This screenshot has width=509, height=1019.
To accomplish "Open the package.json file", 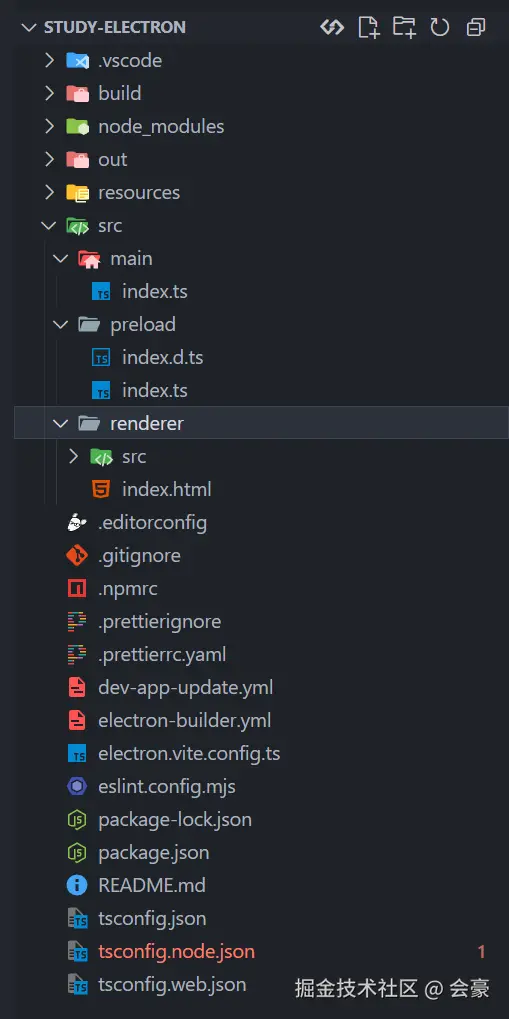I will point(153,852).
